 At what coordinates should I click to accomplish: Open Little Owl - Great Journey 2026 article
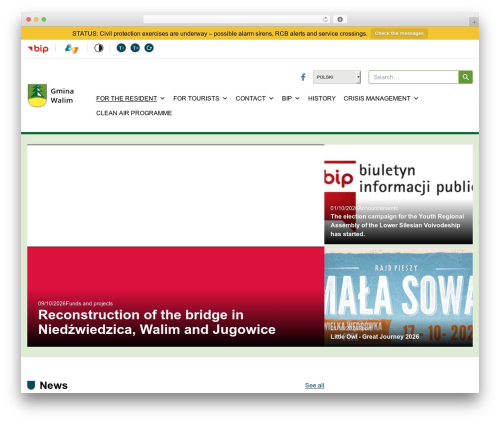pyautogui.click(x=375, y=337)
